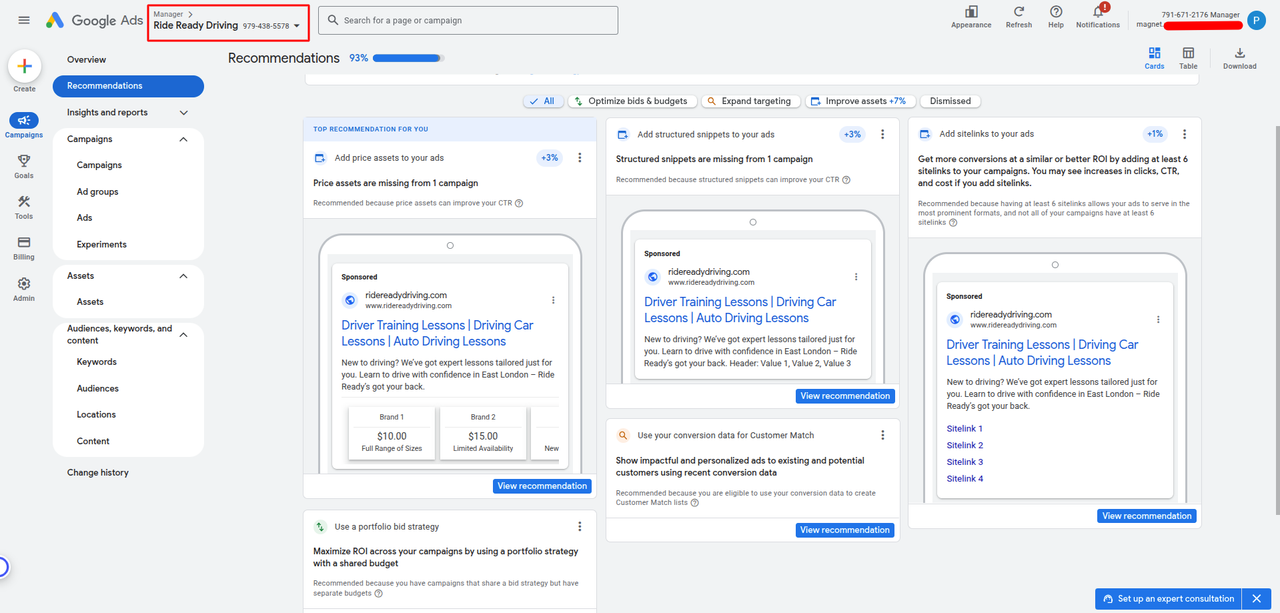Open more options for portfolio bid strategy card
Image resolution: width=1280 pixels, height=613 pixels.
[x=580, y=527]
